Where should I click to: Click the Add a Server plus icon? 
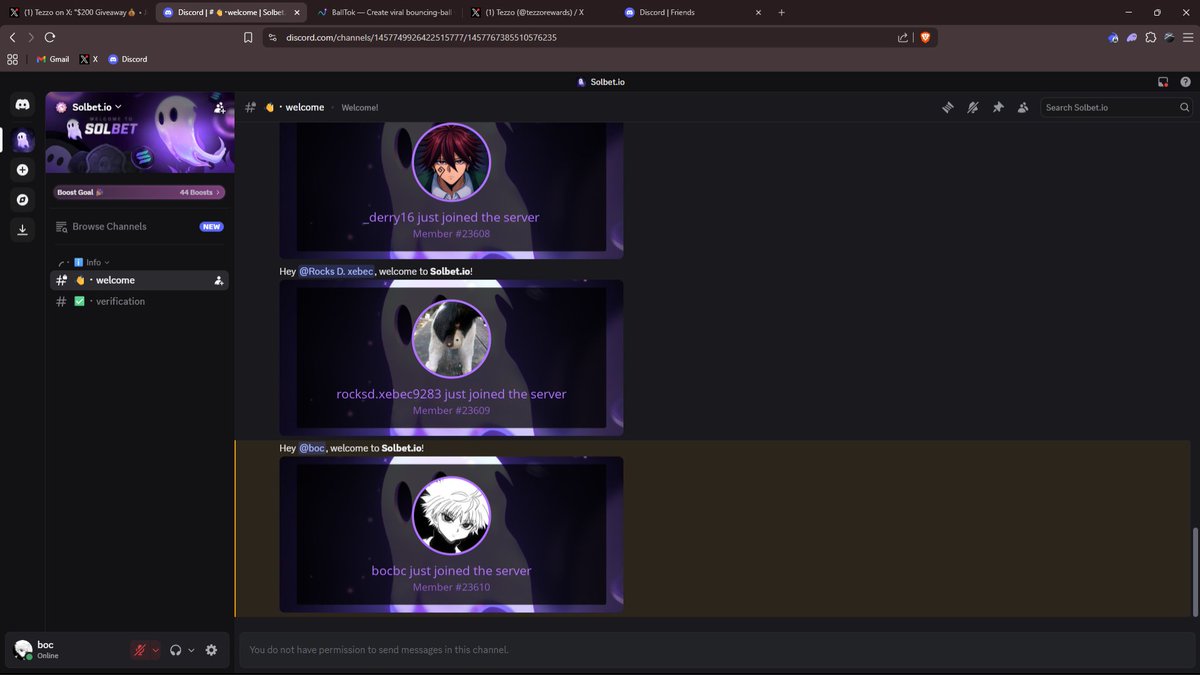(22, 171)
